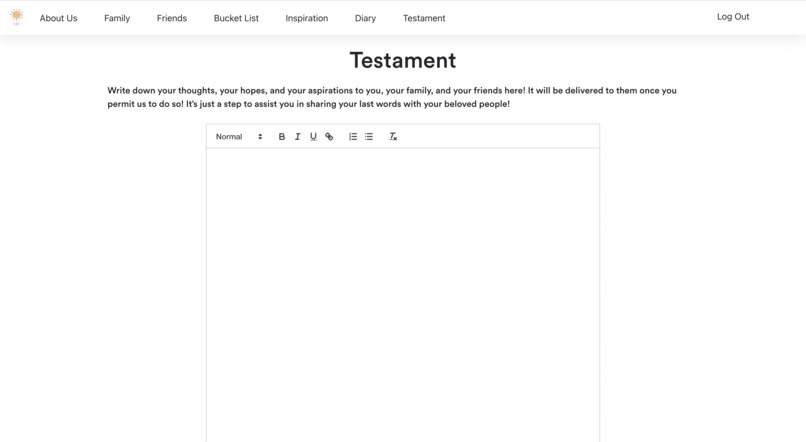Insert a hyperlink with the link icon
Viewport: 806px width, 442px height.
pos(329,137)
